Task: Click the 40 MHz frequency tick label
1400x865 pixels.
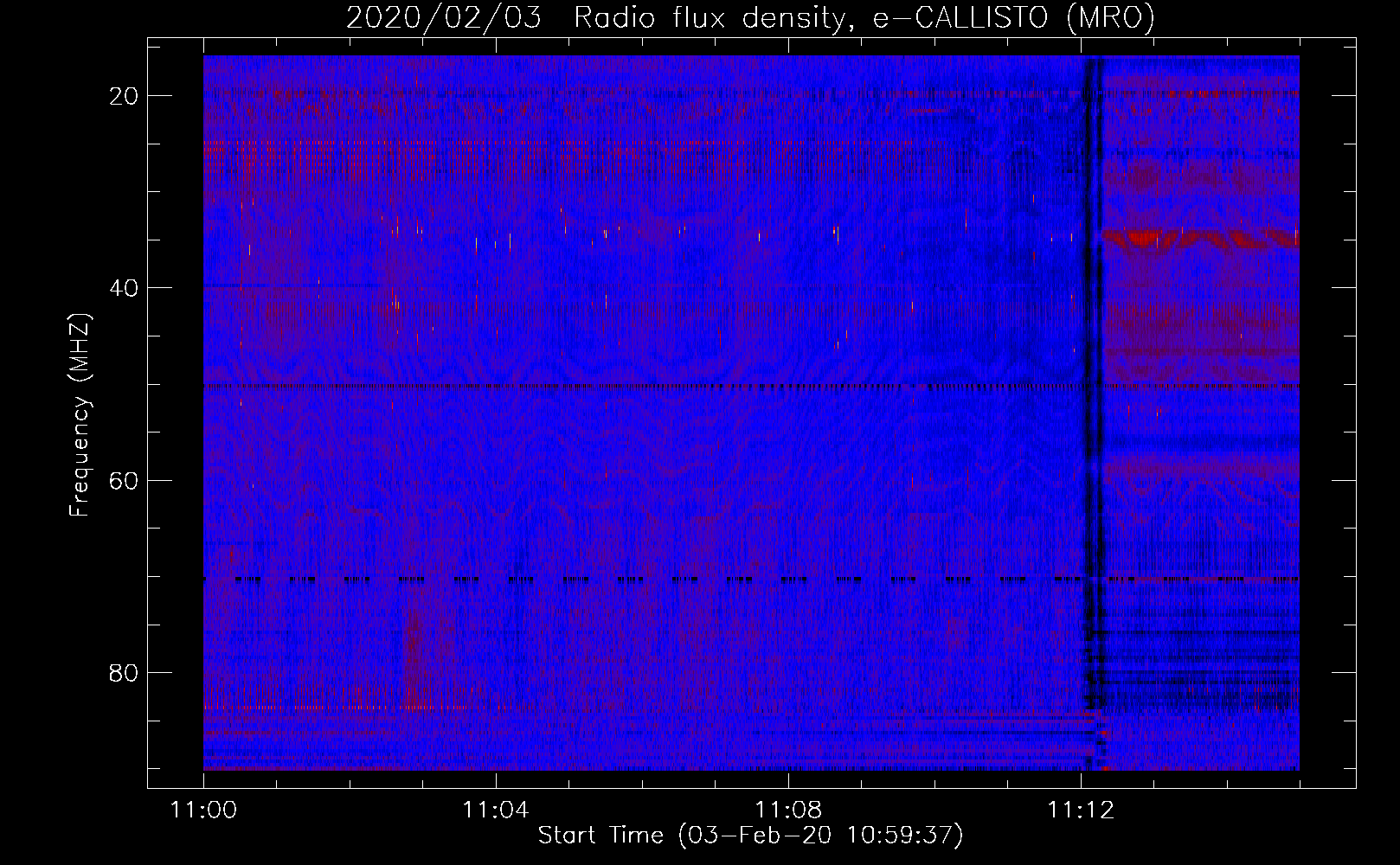Action: click(124, 288)
